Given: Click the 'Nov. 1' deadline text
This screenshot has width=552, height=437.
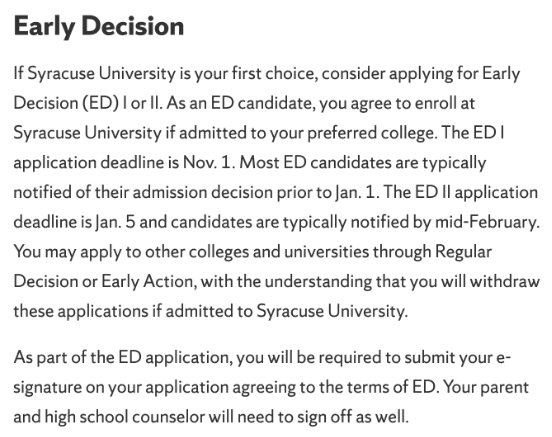Looking at the screenshot, I should 209,163.
